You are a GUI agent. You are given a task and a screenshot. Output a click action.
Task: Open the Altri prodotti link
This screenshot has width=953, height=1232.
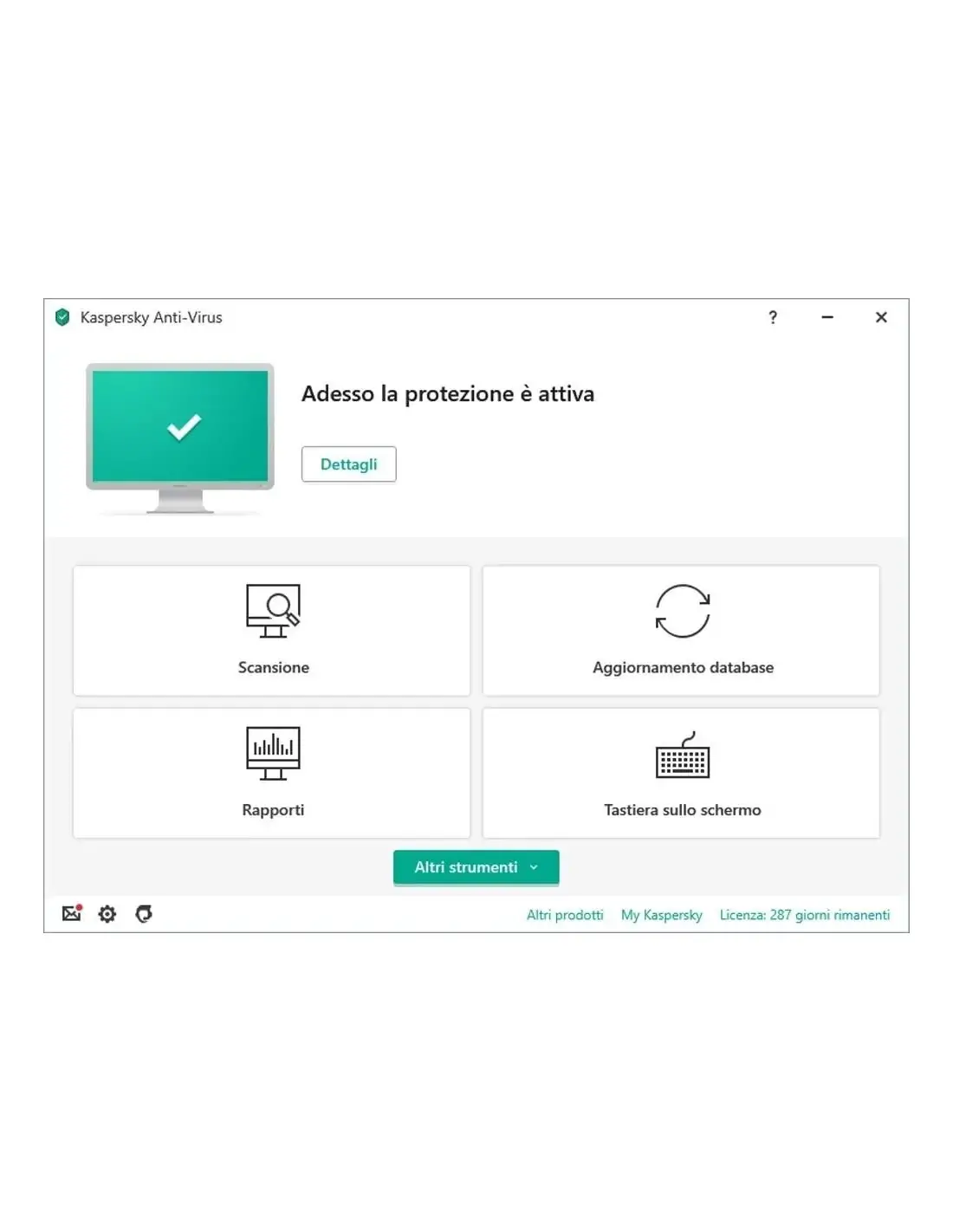tap(565, 915)
